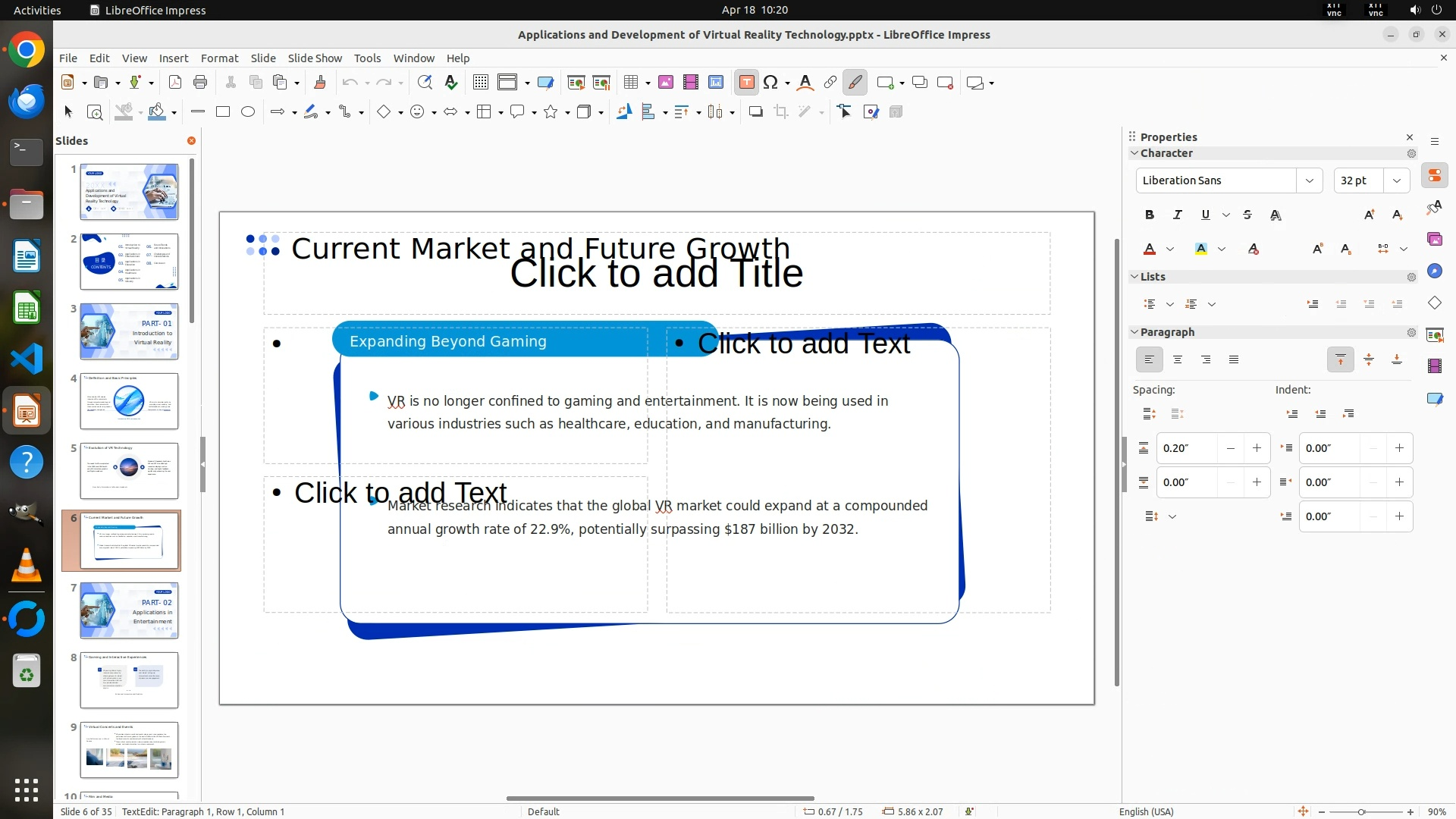Open the Slide Show menu
1456x819 pixels.
[315, 58]
